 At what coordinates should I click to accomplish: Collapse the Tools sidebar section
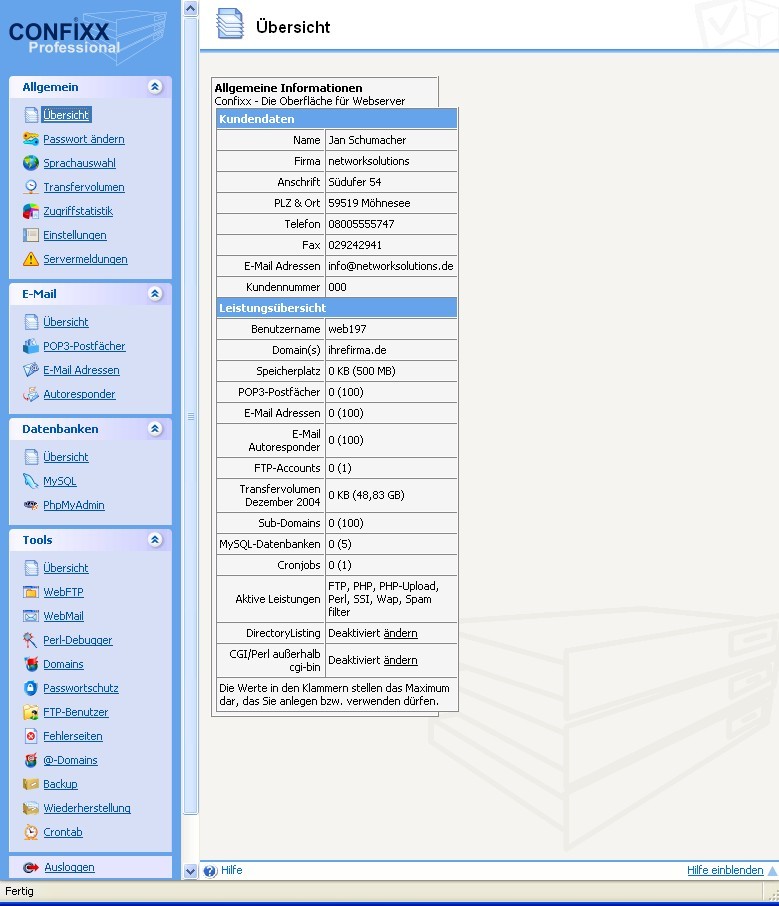click(154, 540)
